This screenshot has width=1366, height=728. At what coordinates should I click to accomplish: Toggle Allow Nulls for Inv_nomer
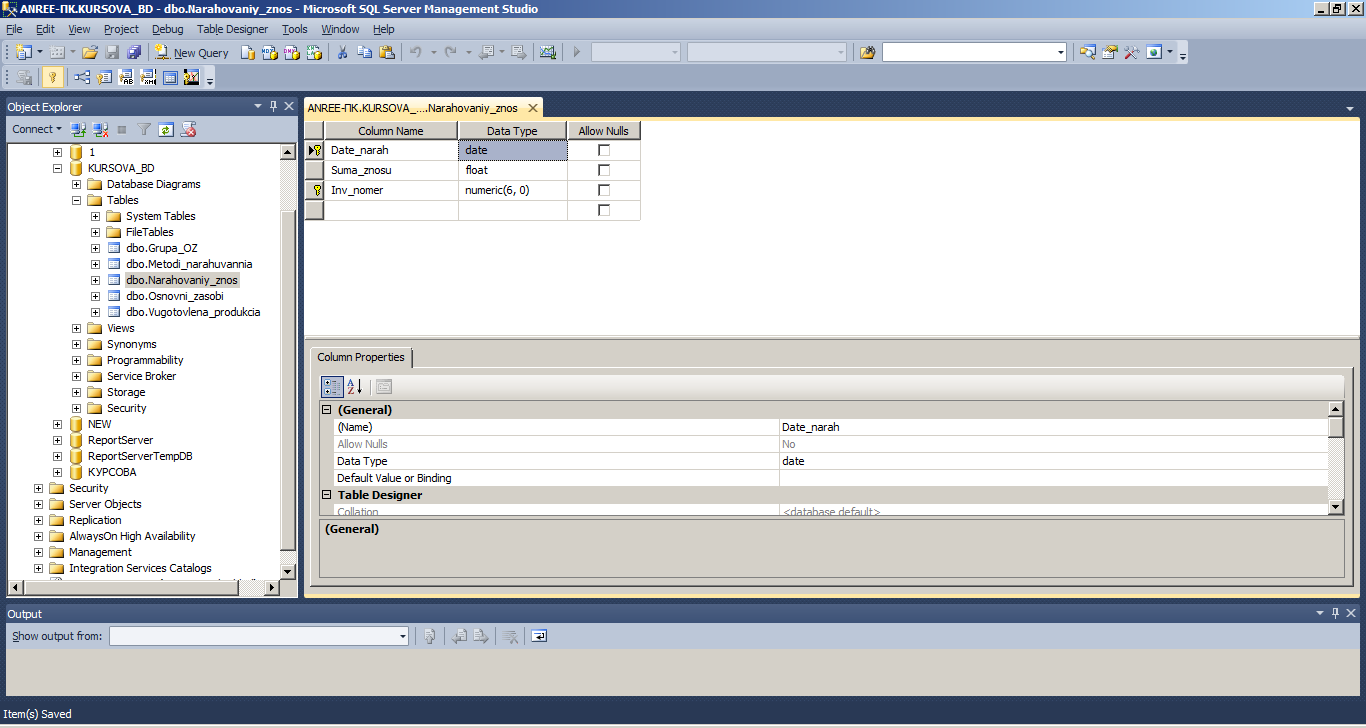(x=604, y=190)
